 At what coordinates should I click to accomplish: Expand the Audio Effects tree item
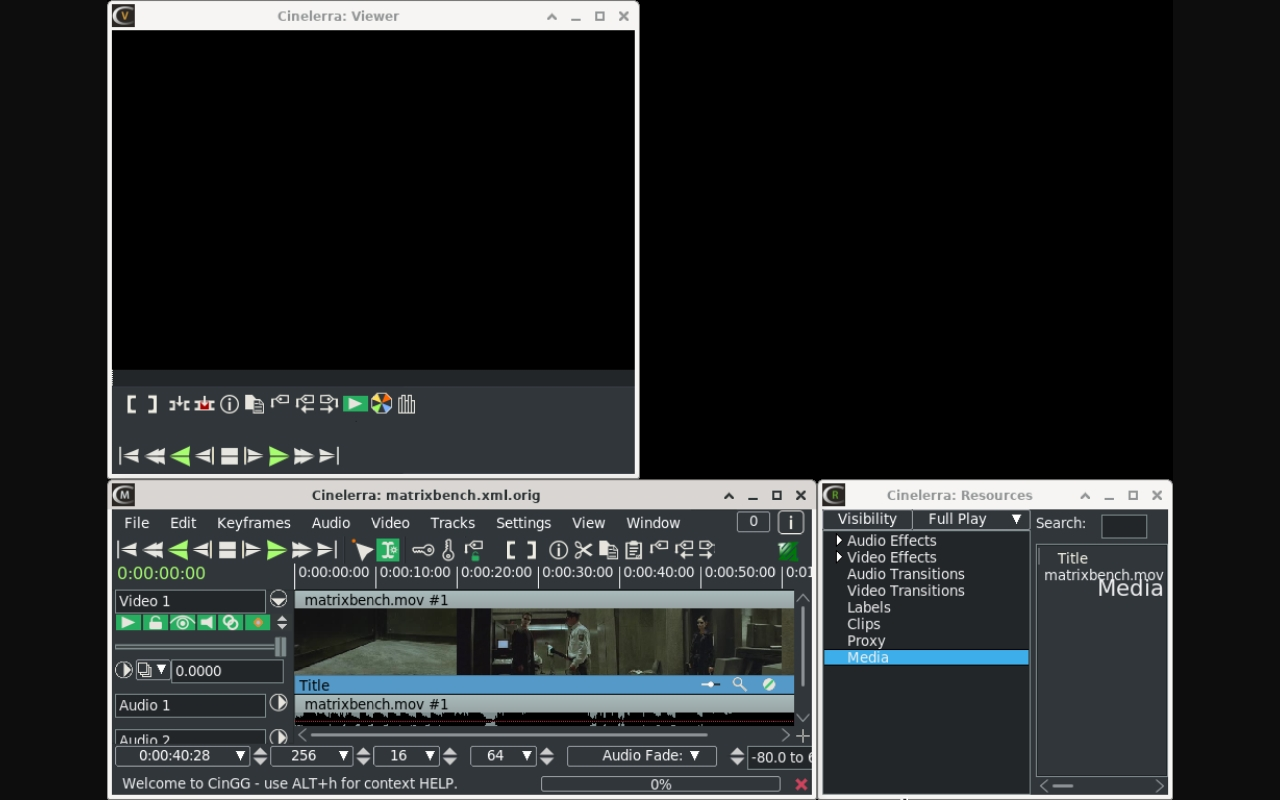[x=839, y=540]
